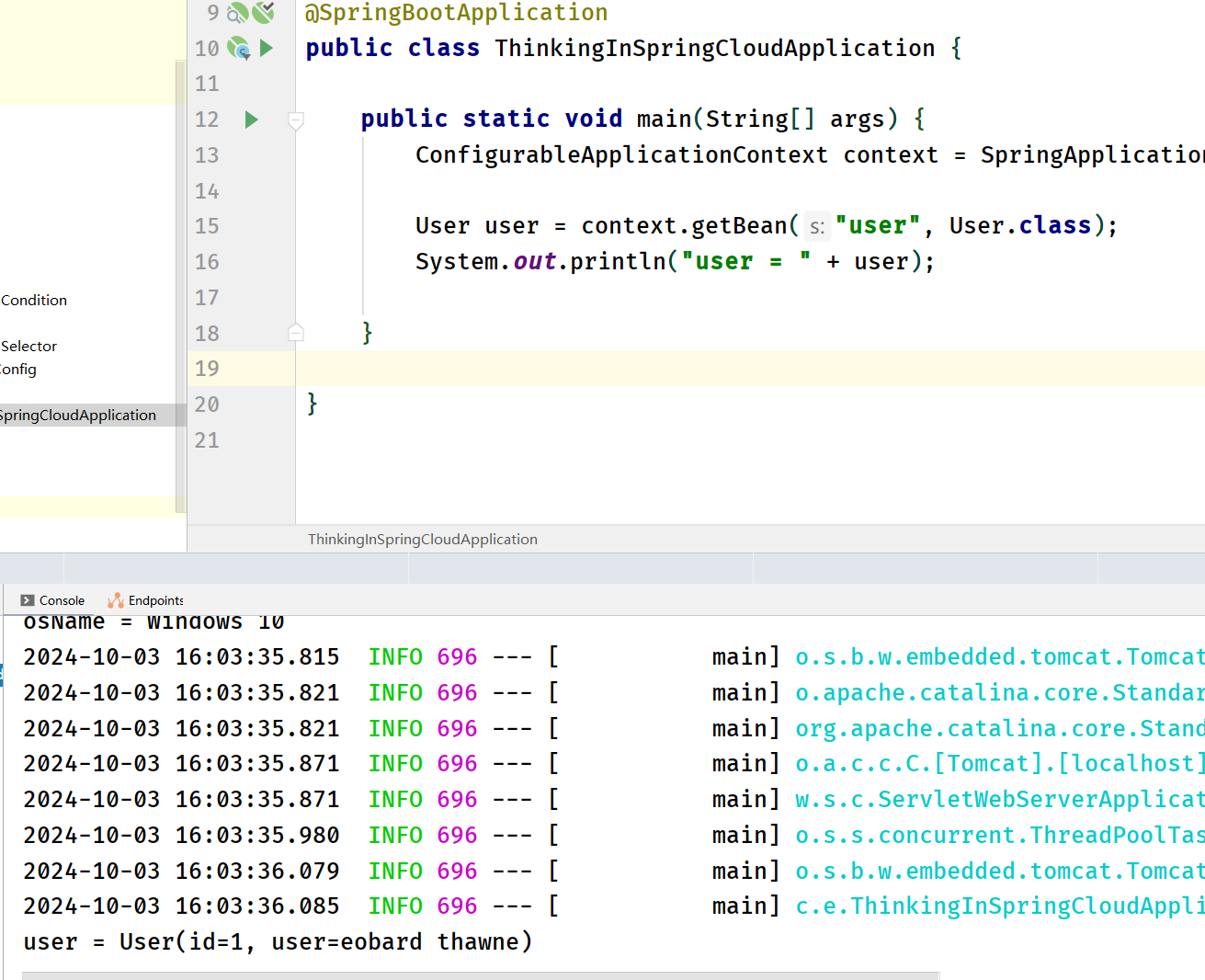Collapse main method using fold marker on line 12
Screen dimensions: 1205x980
296,120
